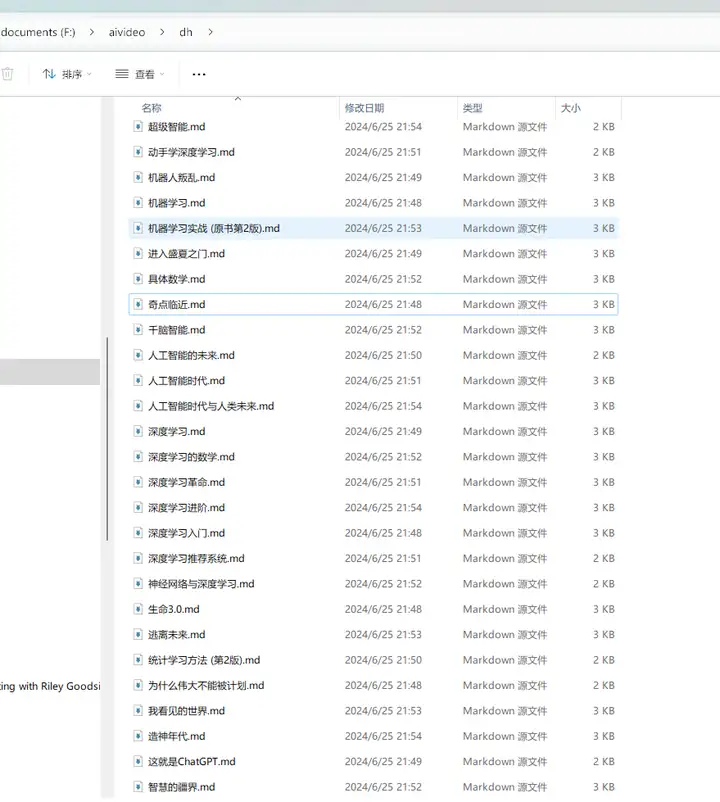The image size is (720, 802).
Task: Sort by 名称 column header
Action: (151, 108)
